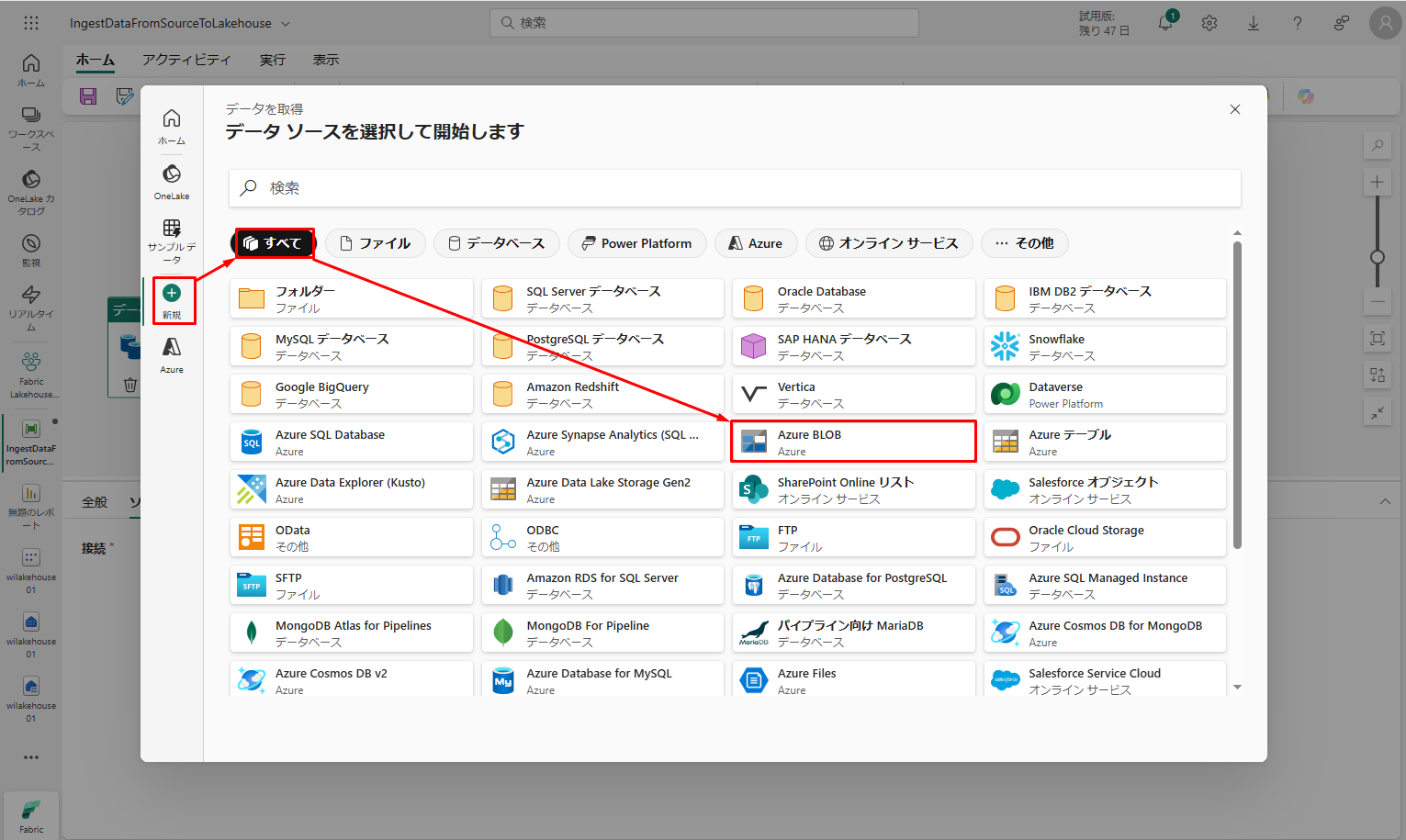
Task: Choose Dataverse data source
Action: pyautogui.click(x=1105, y=394)
